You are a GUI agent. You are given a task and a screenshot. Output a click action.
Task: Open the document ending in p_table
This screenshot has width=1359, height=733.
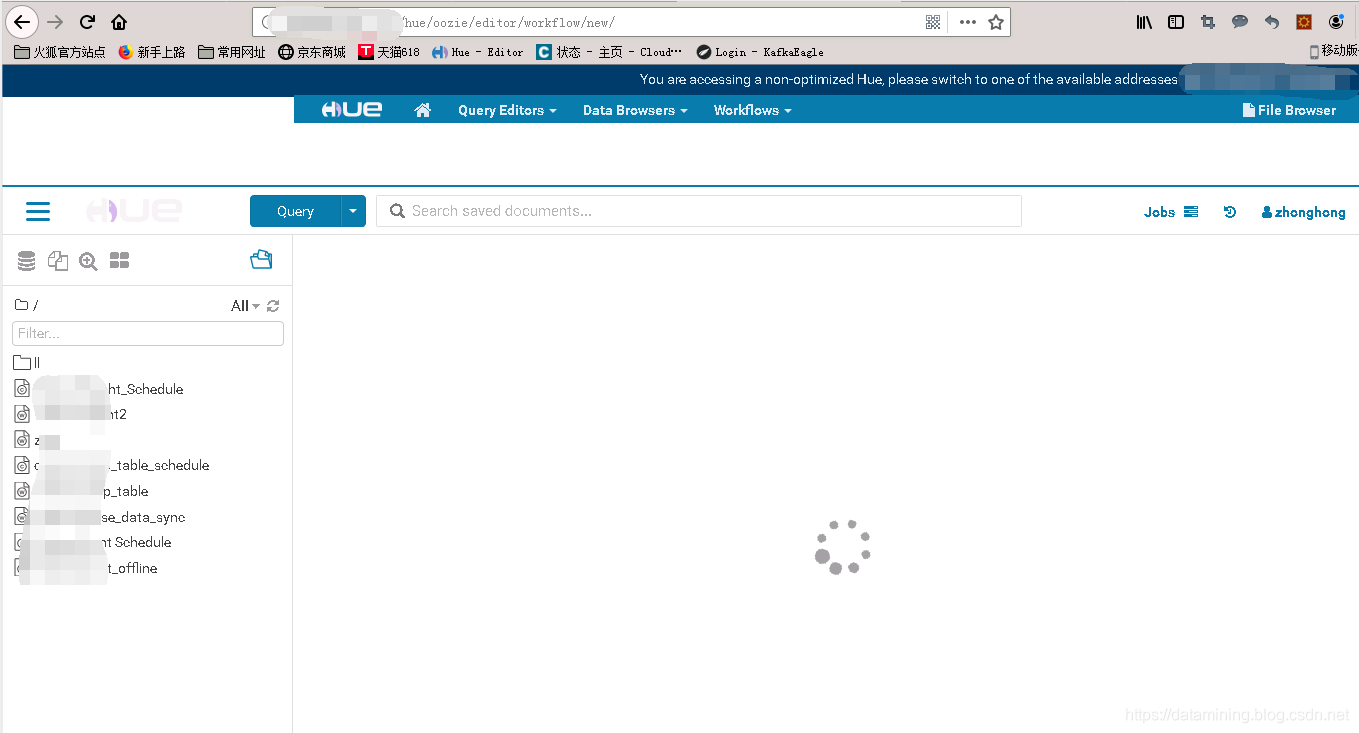pos(82,491)
